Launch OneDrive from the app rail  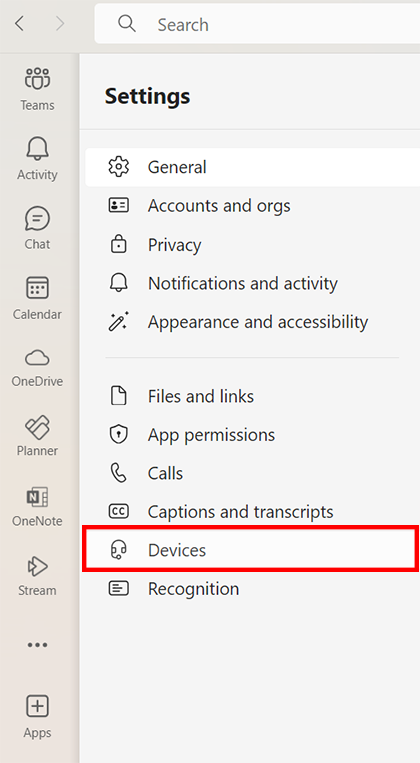tap(37, 367)
